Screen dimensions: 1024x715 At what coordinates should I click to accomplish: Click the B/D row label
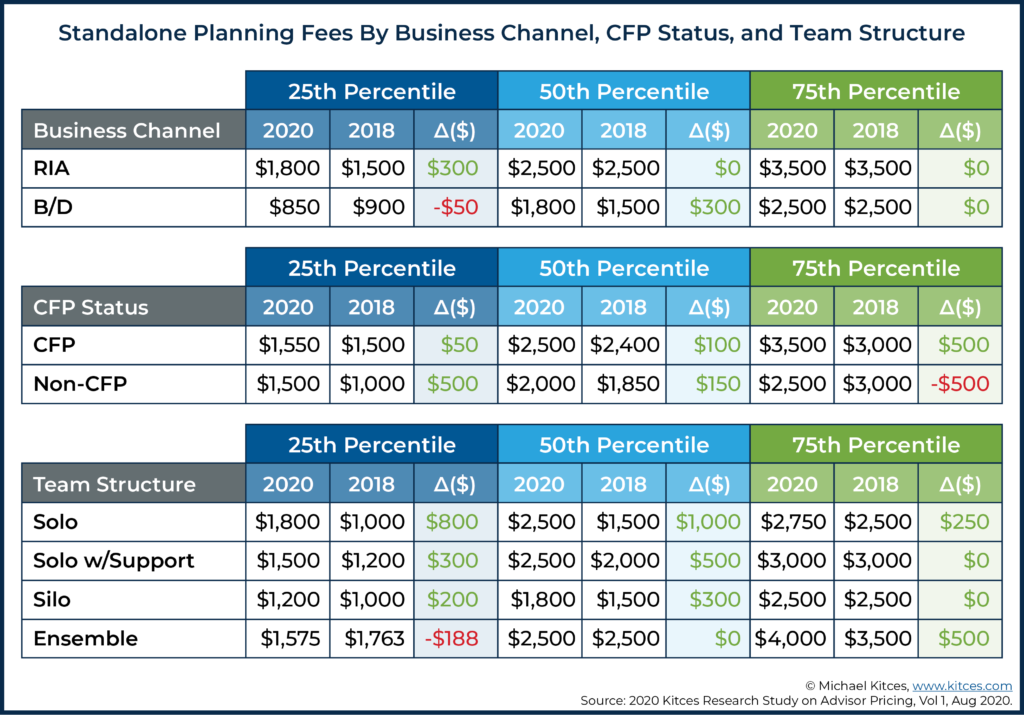pyautogui.click(x=53, y=207)
